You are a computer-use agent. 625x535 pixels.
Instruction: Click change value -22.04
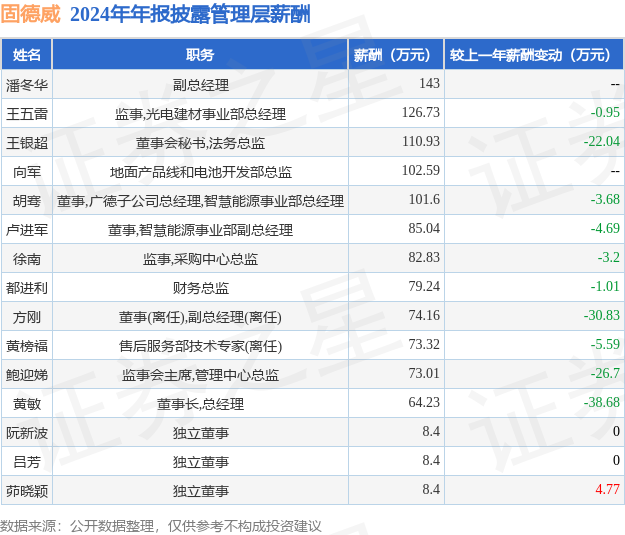(602, 142)
